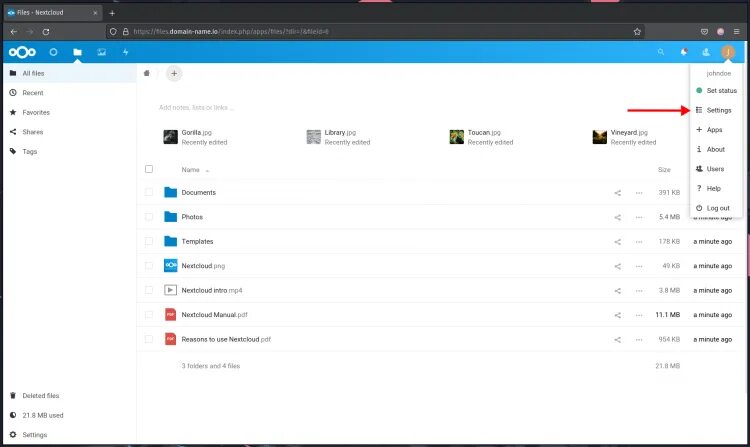
Task: Open Deleted files in sidebar
Action: pos(70,396)
